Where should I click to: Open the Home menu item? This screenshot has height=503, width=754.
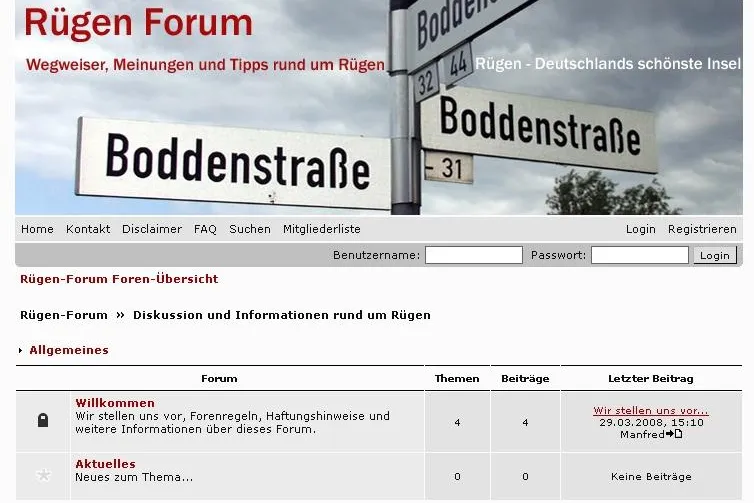(37, 229)
